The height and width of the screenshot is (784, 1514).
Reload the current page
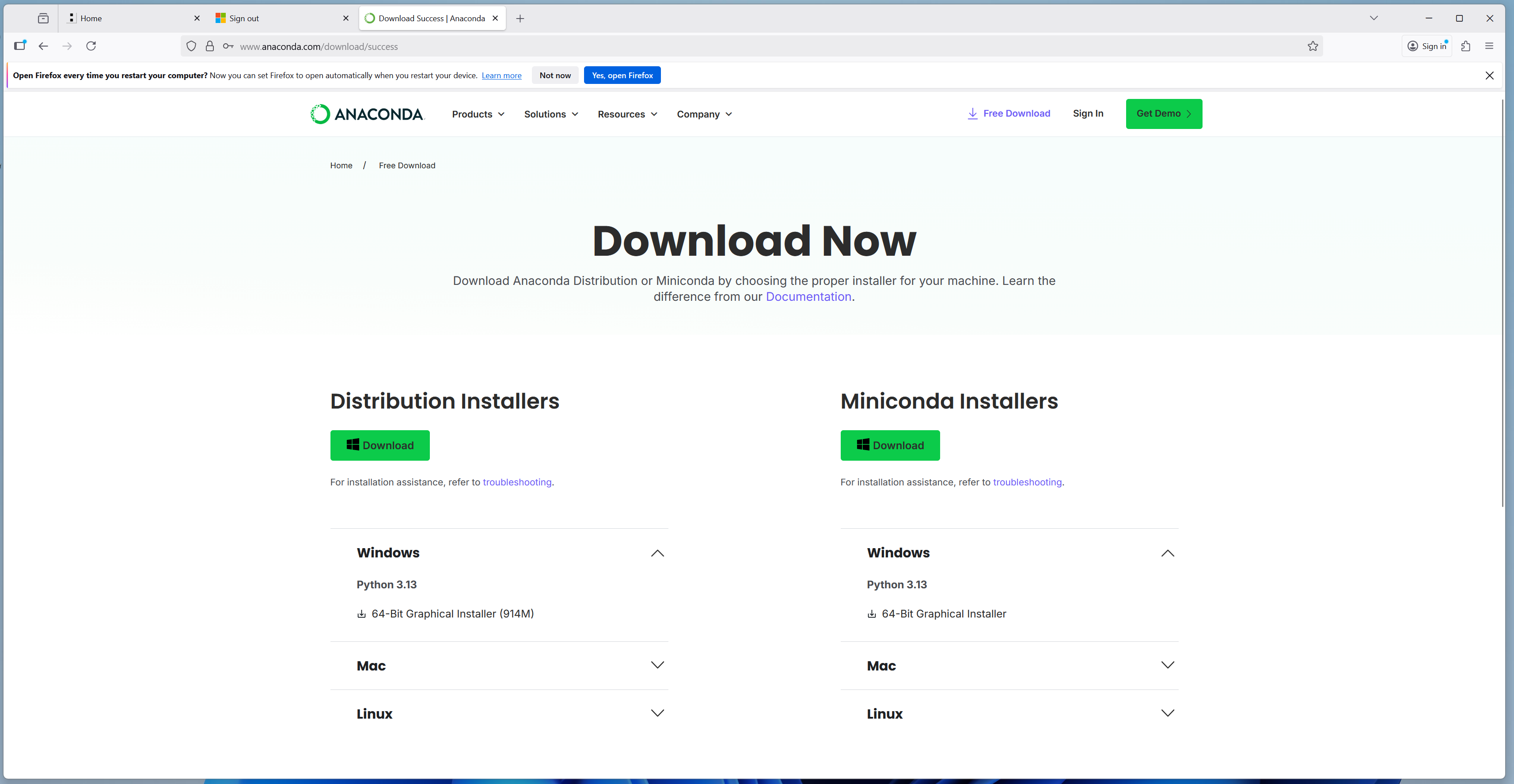pos(91,46)
